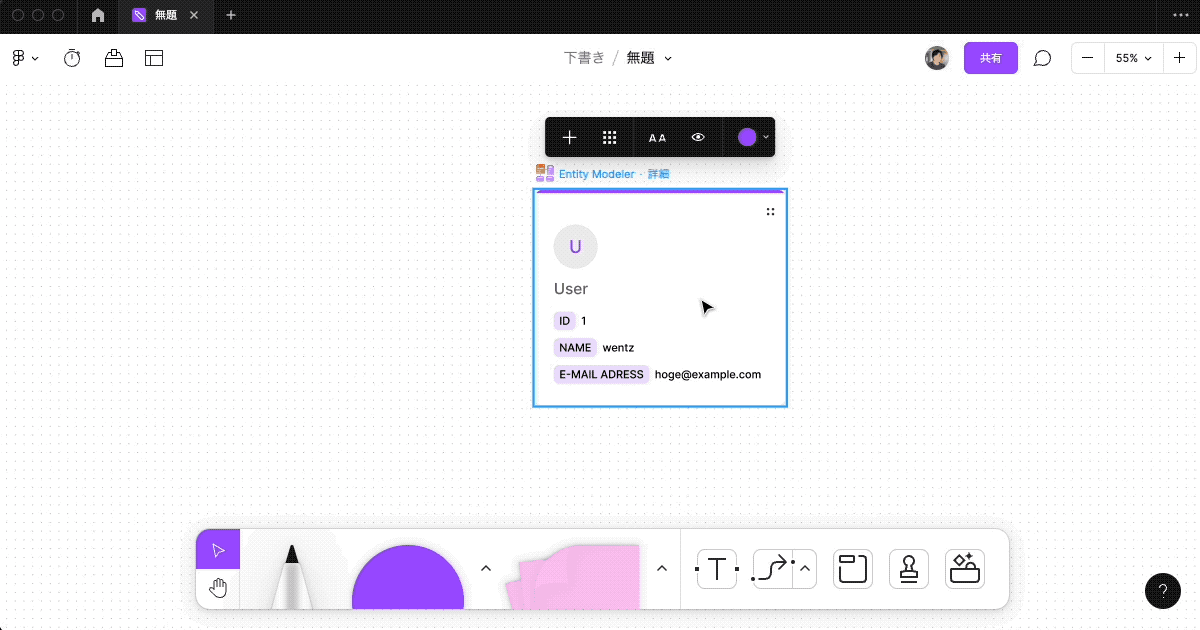
Task: Pick the purple circle shape tool
Action: point(408,578)
